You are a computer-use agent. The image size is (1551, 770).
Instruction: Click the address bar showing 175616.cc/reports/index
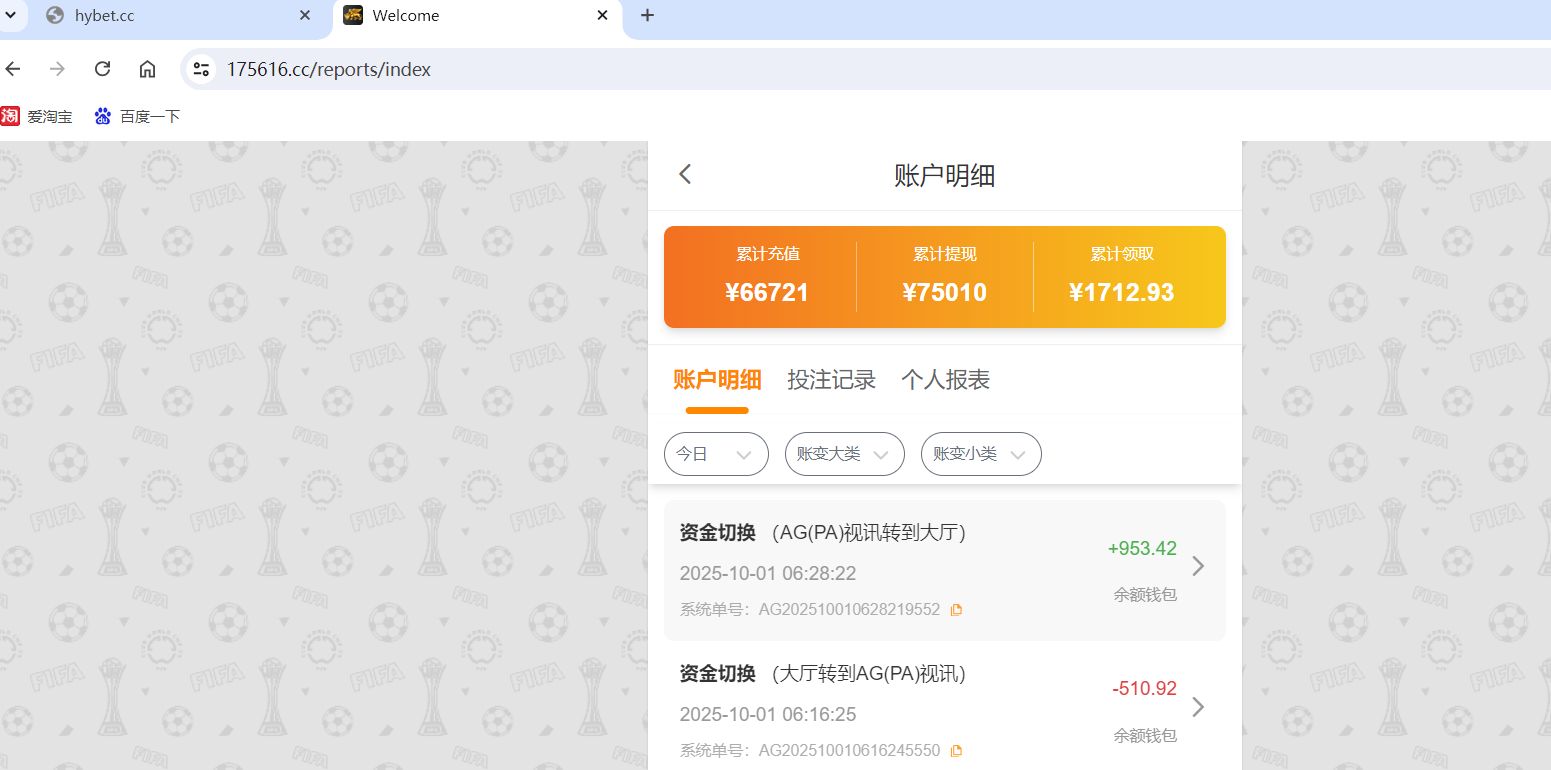(x=330, y=68)
